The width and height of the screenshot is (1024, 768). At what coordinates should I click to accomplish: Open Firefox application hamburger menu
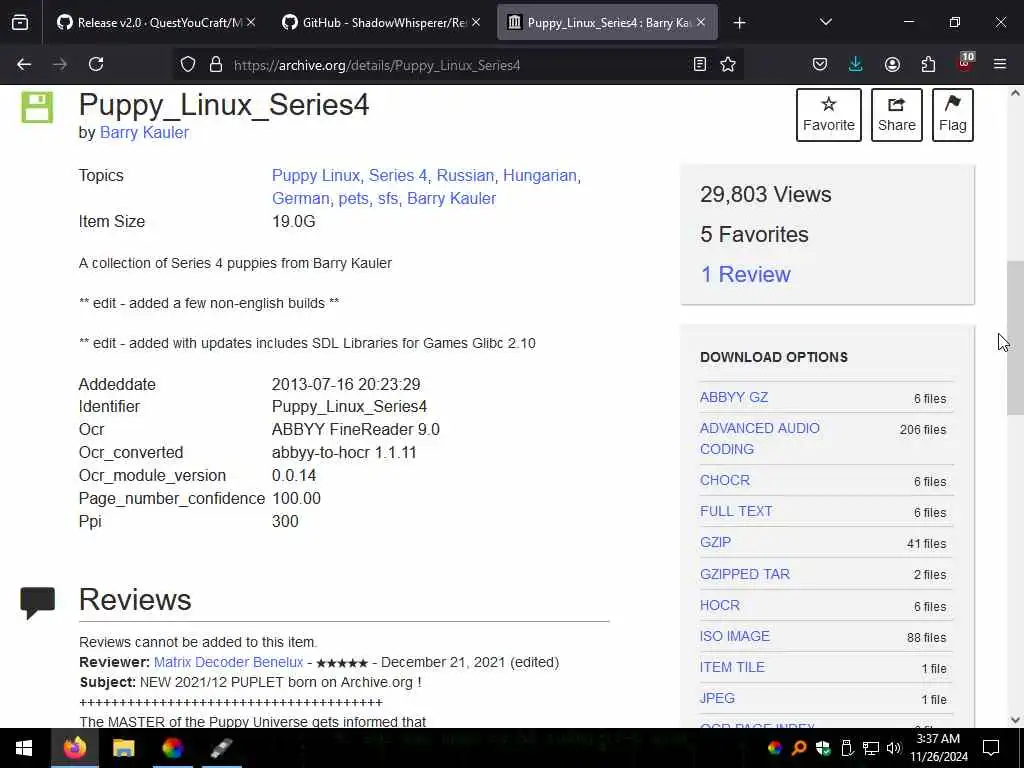pos(1000,64)
